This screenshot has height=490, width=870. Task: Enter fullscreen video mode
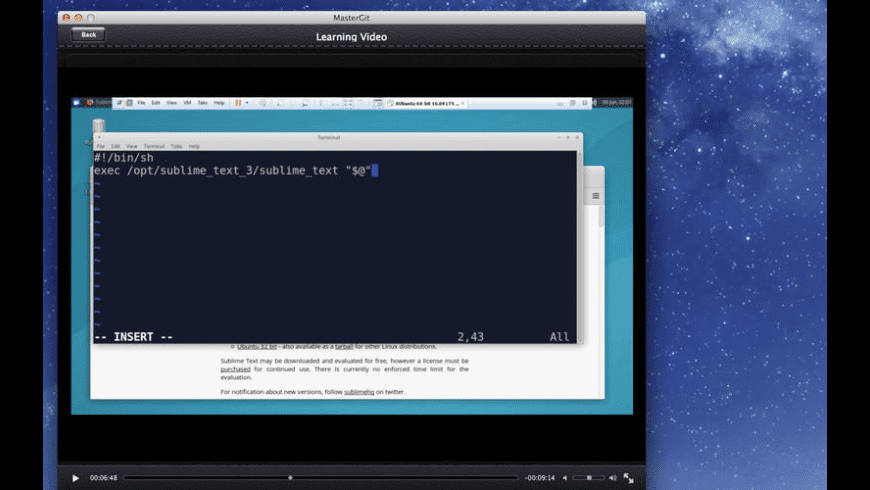tap(628, 478)
